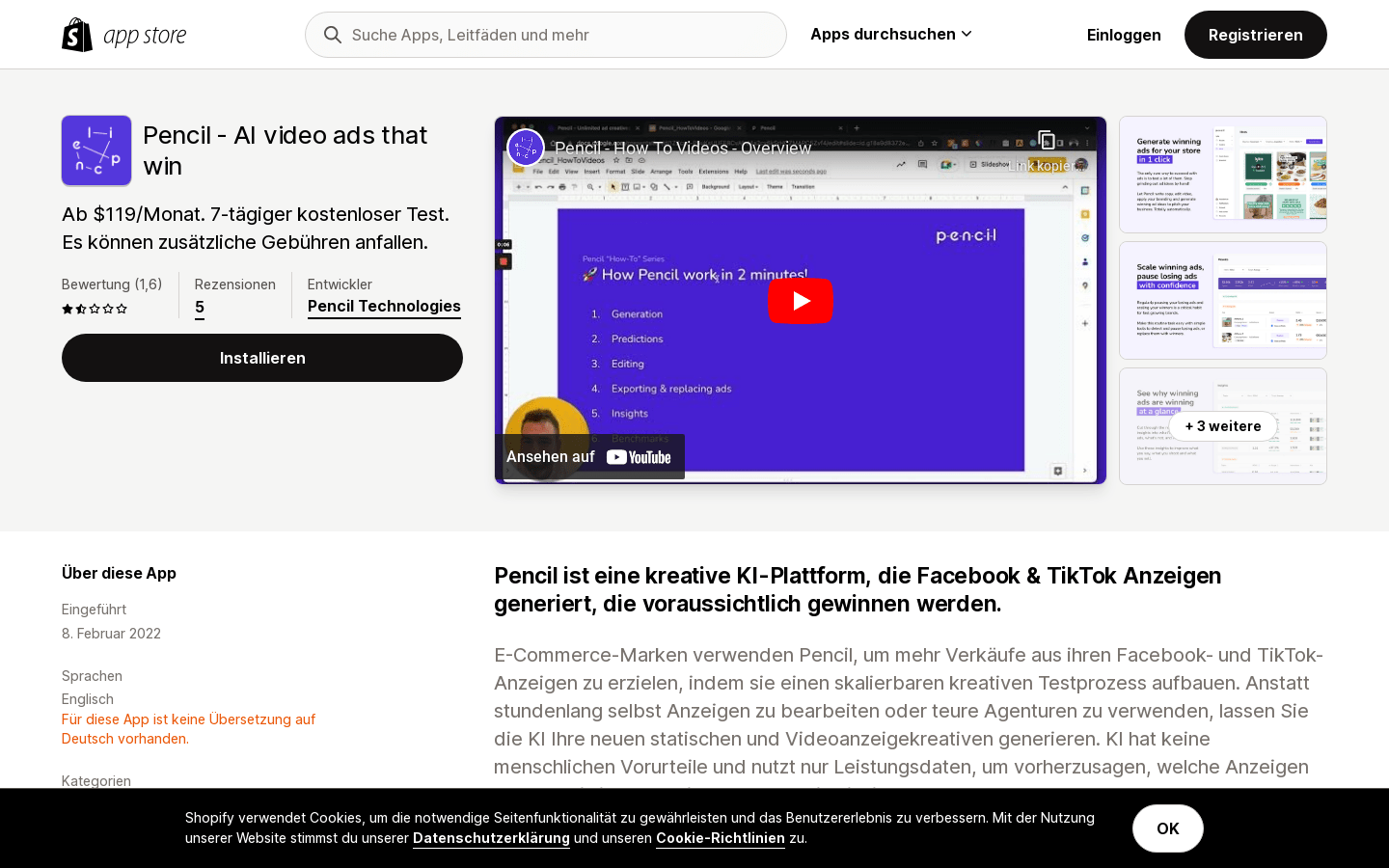Accept cookies with the OK button
This screenshot has width=1389, height=868.
(1167, 827)
